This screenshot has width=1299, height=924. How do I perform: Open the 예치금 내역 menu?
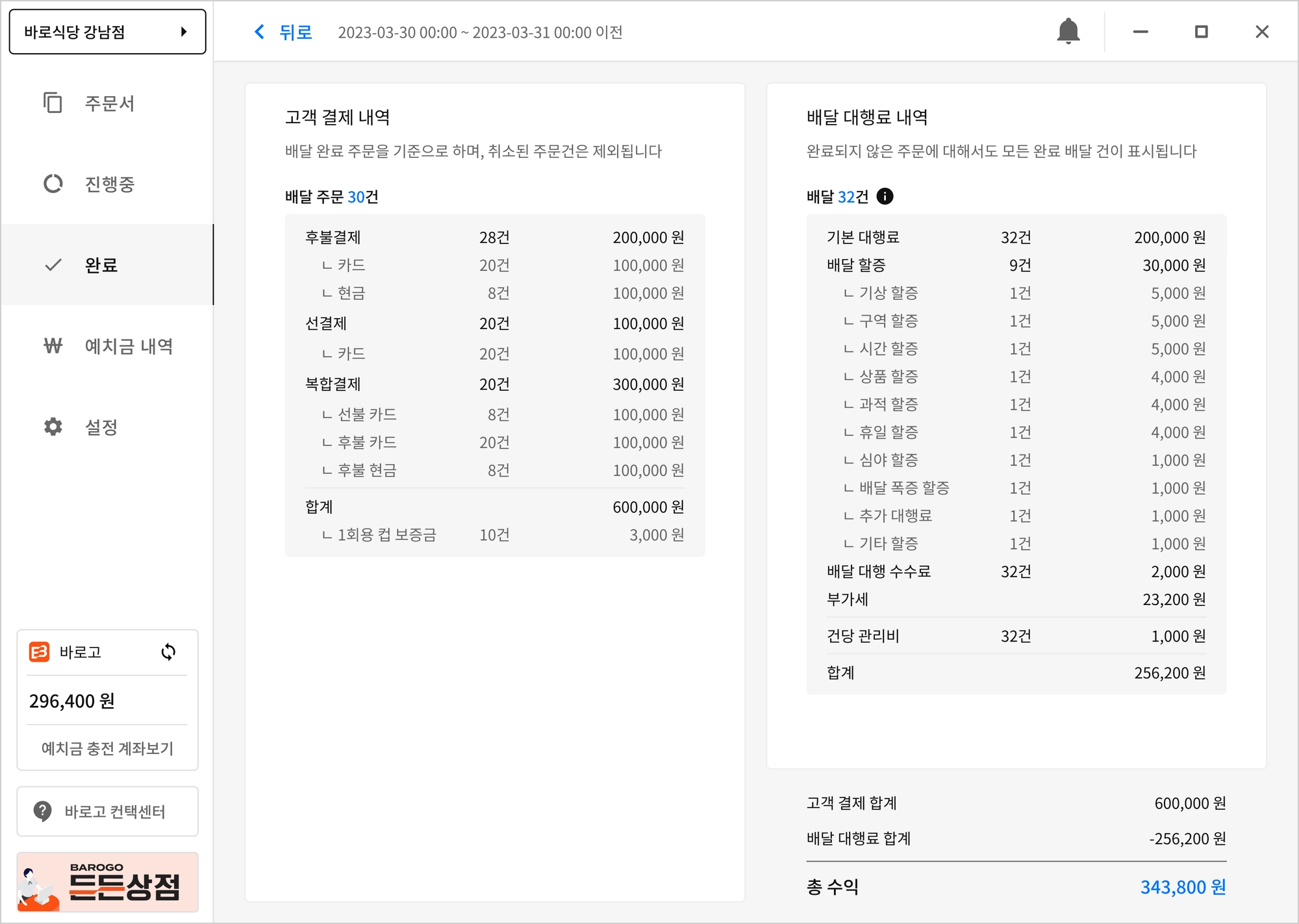coord(129,346)
